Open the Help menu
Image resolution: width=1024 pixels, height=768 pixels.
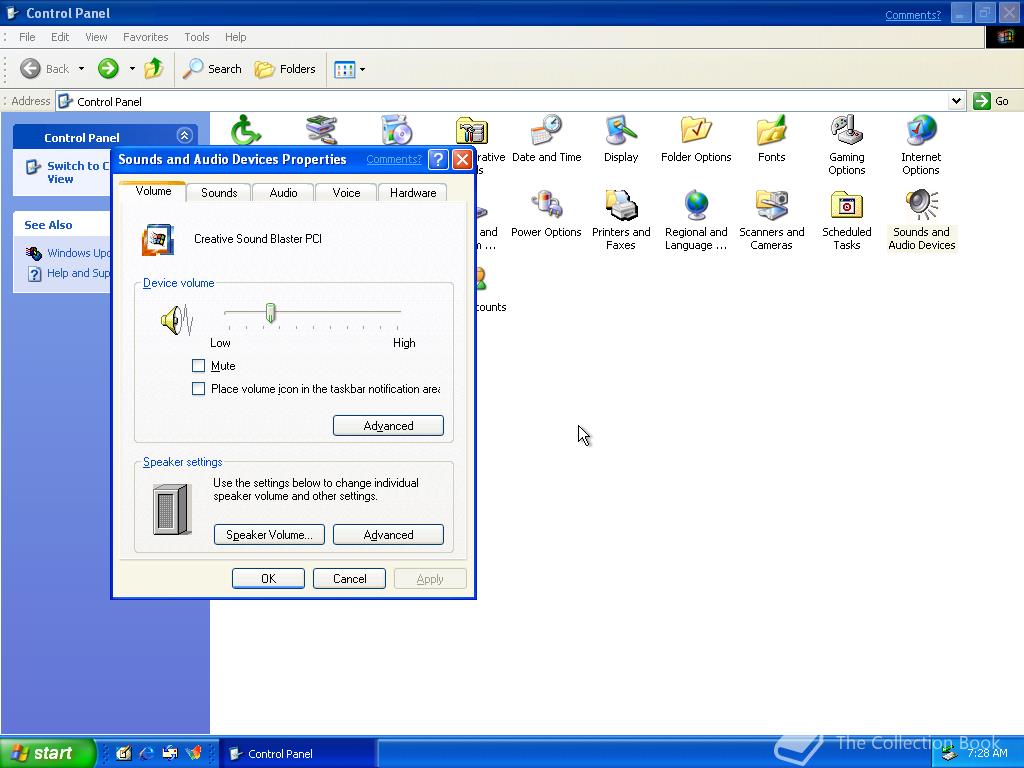coord(236,37)
